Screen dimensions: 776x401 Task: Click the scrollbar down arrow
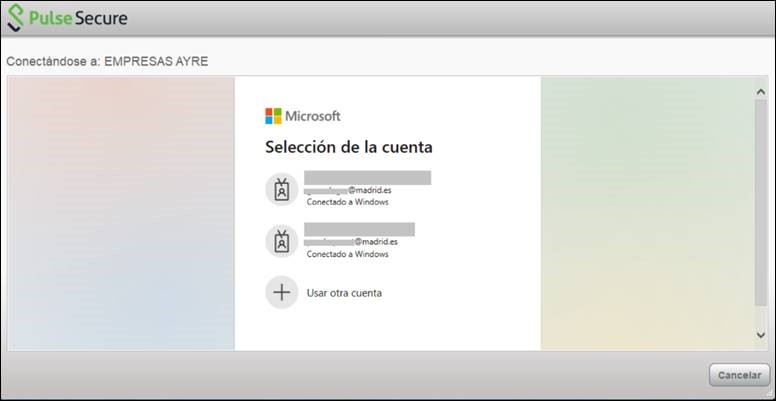(x=760, y=335)
